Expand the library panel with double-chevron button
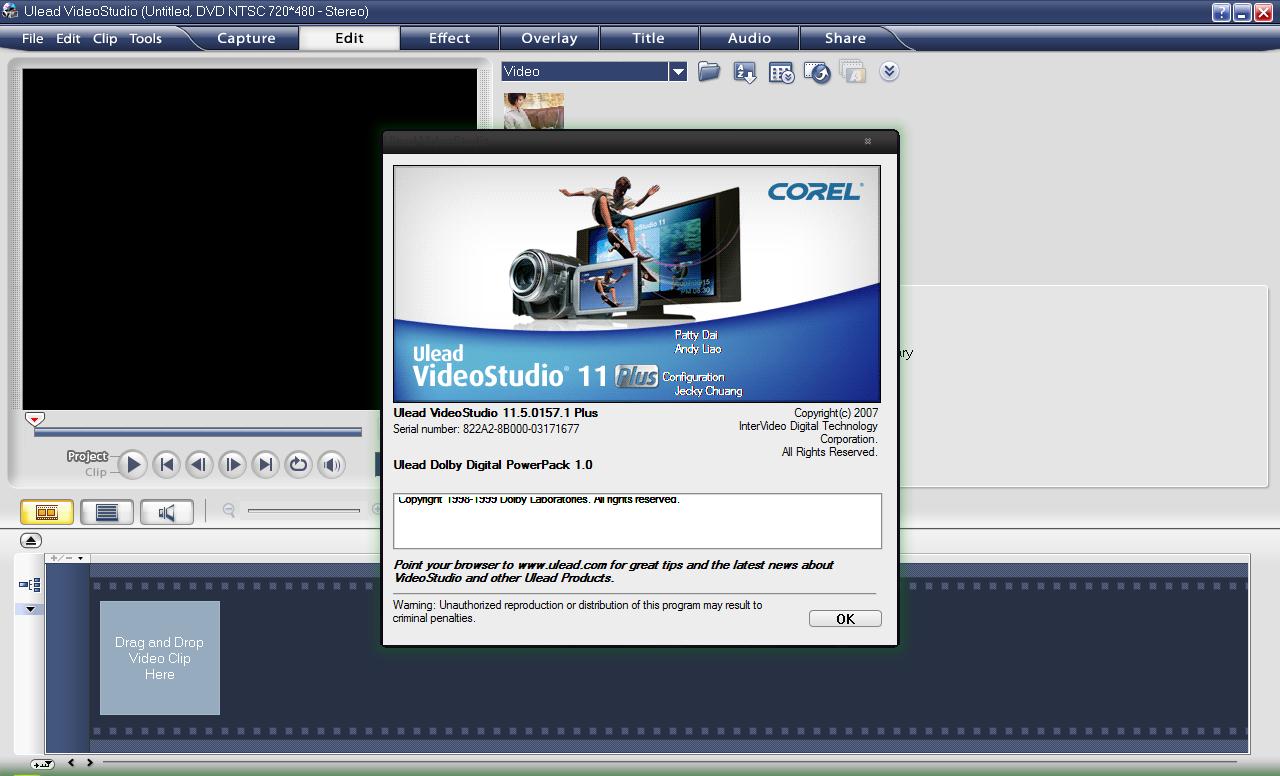The width and height of the screenshot is (1280, 776). click(889, 71)
